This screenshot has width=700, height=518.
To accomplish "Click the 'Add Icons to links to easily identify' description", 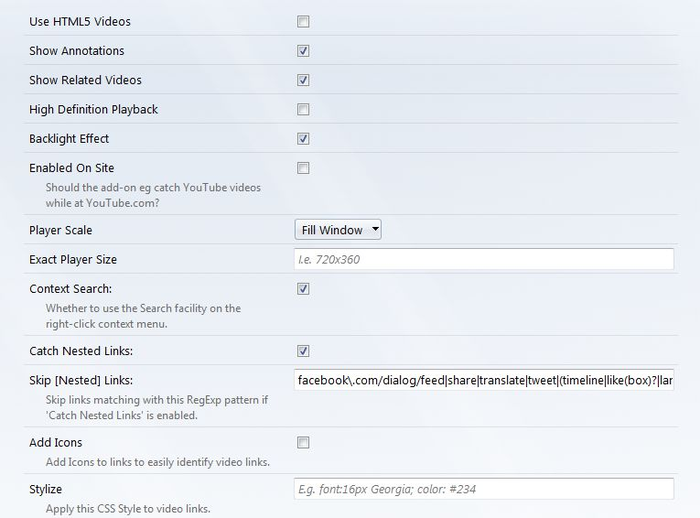I will click(x=158, y=462).
